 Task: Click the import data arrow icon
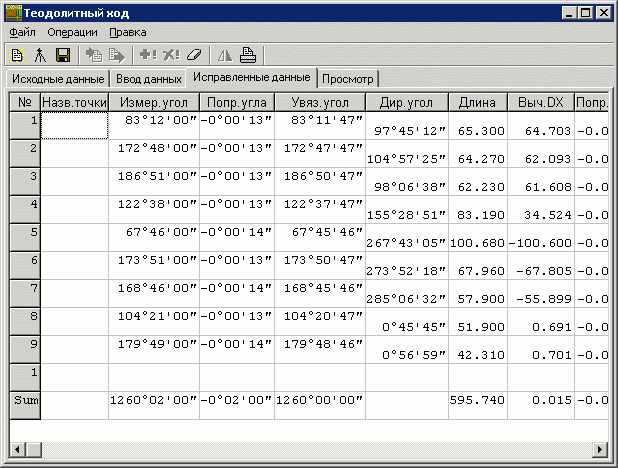click(x=94, y=55)
